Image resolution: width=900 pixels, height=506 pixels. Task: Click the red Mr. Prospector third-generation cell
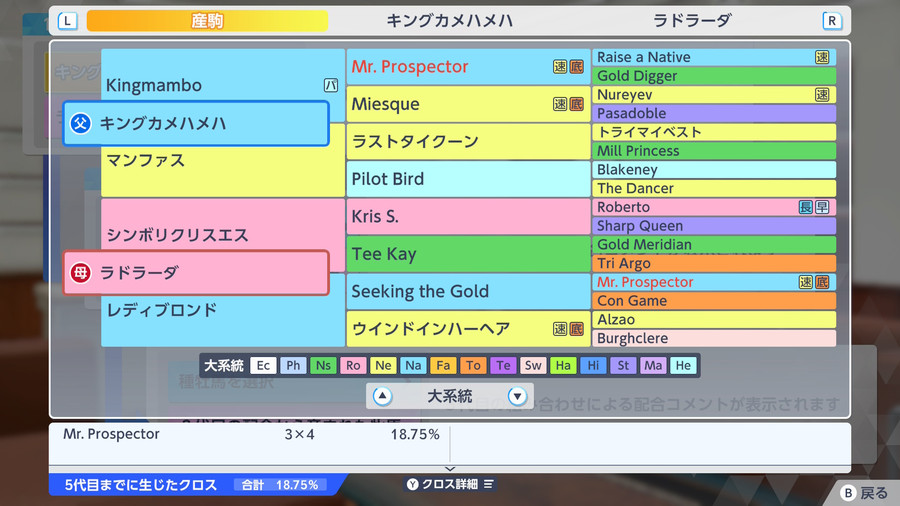(468, 67)
